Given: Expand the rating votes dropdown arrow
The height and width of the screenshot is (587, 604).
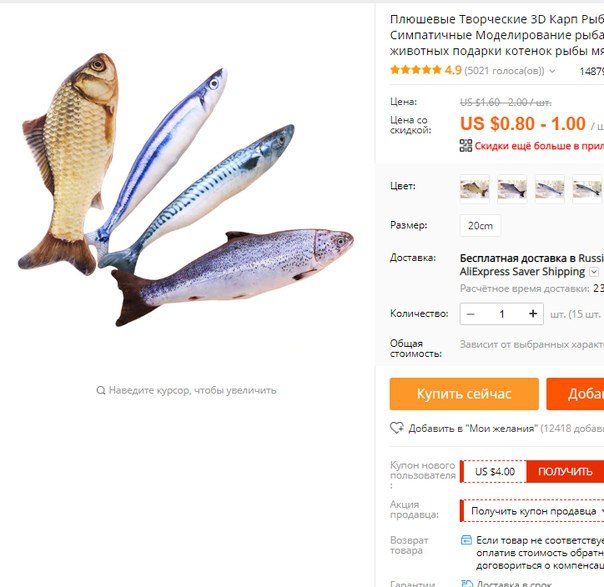Looking at the screenshot, I should click(x=552, y=71).
